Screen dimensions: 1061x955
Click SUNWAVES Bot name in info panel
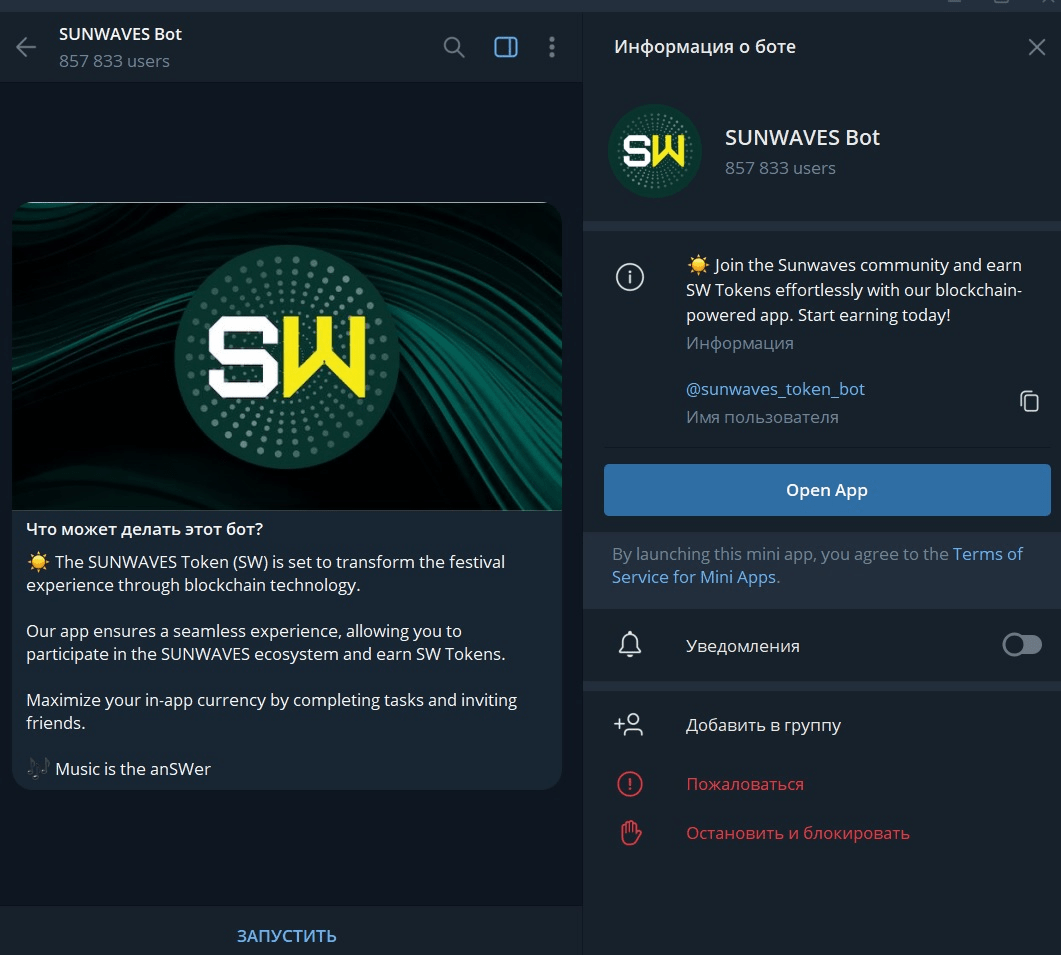(x=802, y=137)
